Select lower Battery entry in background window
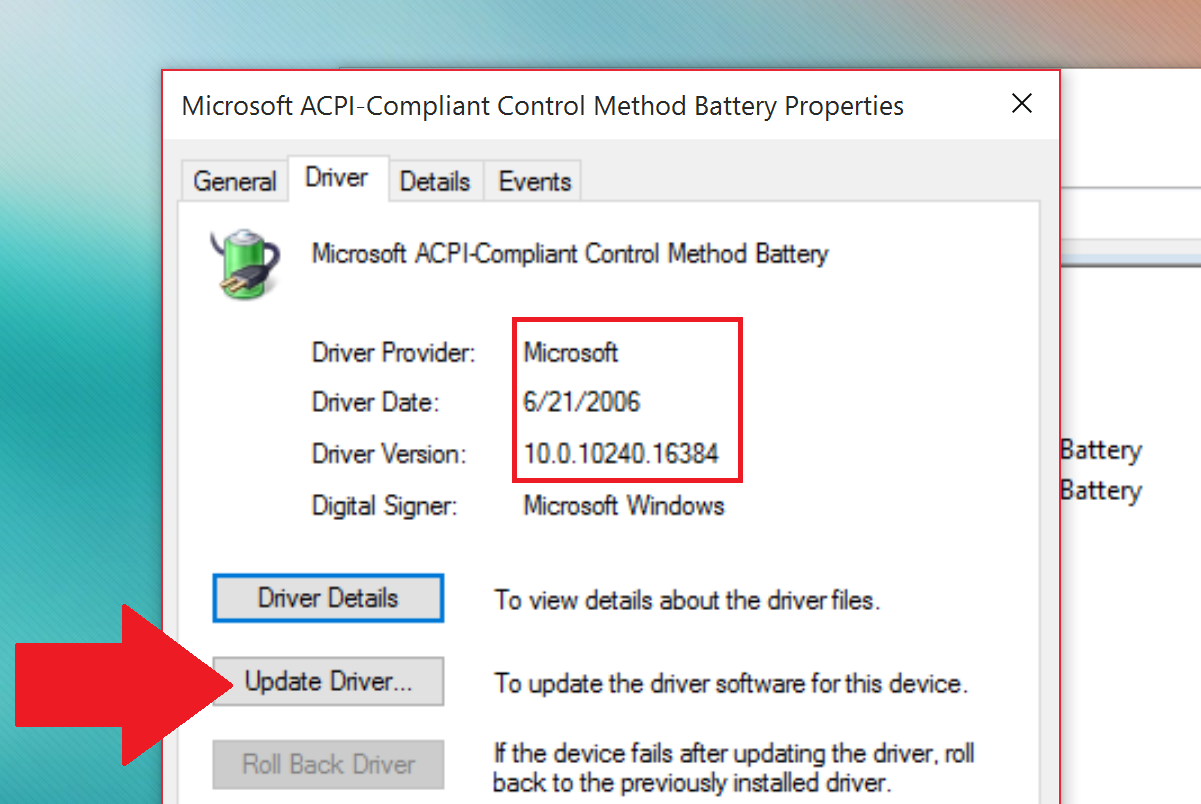 1100,491
